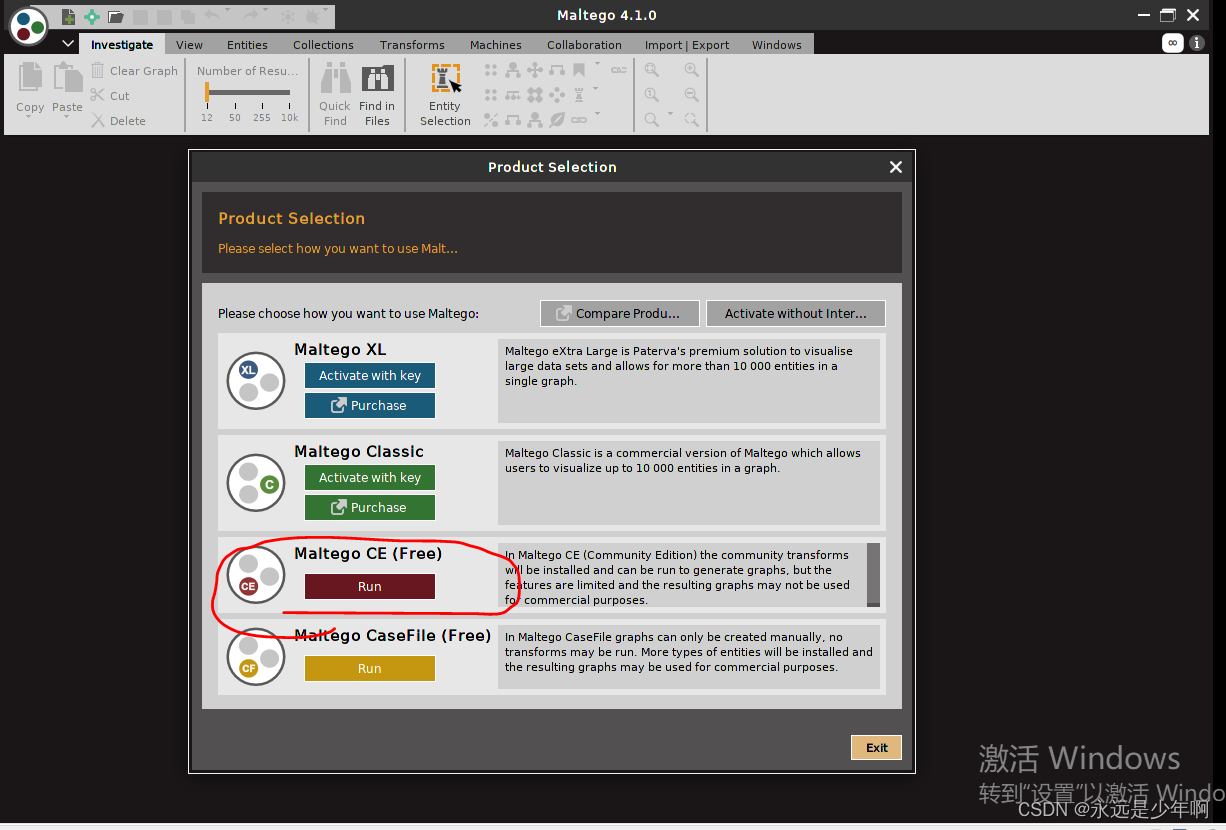Image resolution: width=1226 pixels, height=830 pixels.
Task: Open the Redo history dropdown arrow
Action: coord(266,12)
